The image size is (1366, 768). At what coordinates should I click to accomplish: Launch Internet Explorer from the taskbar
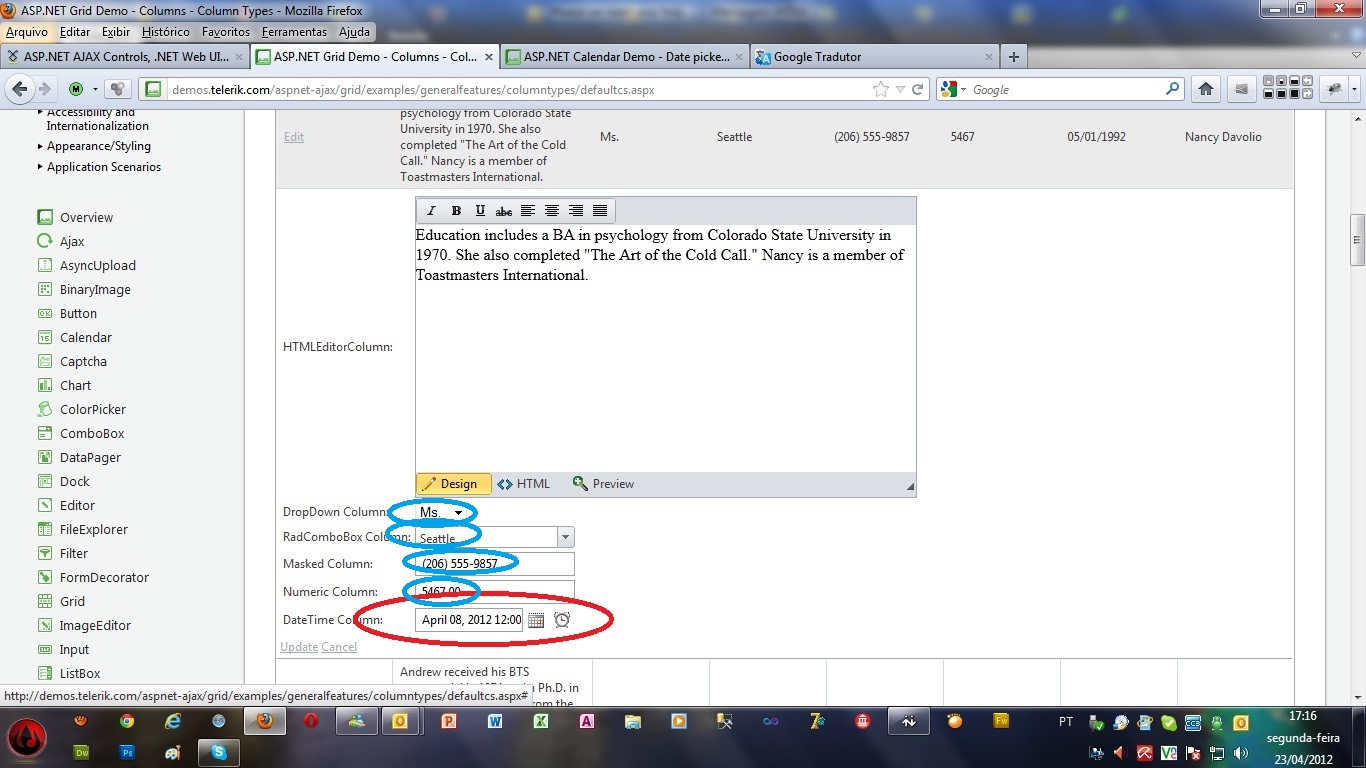(173, 721)
